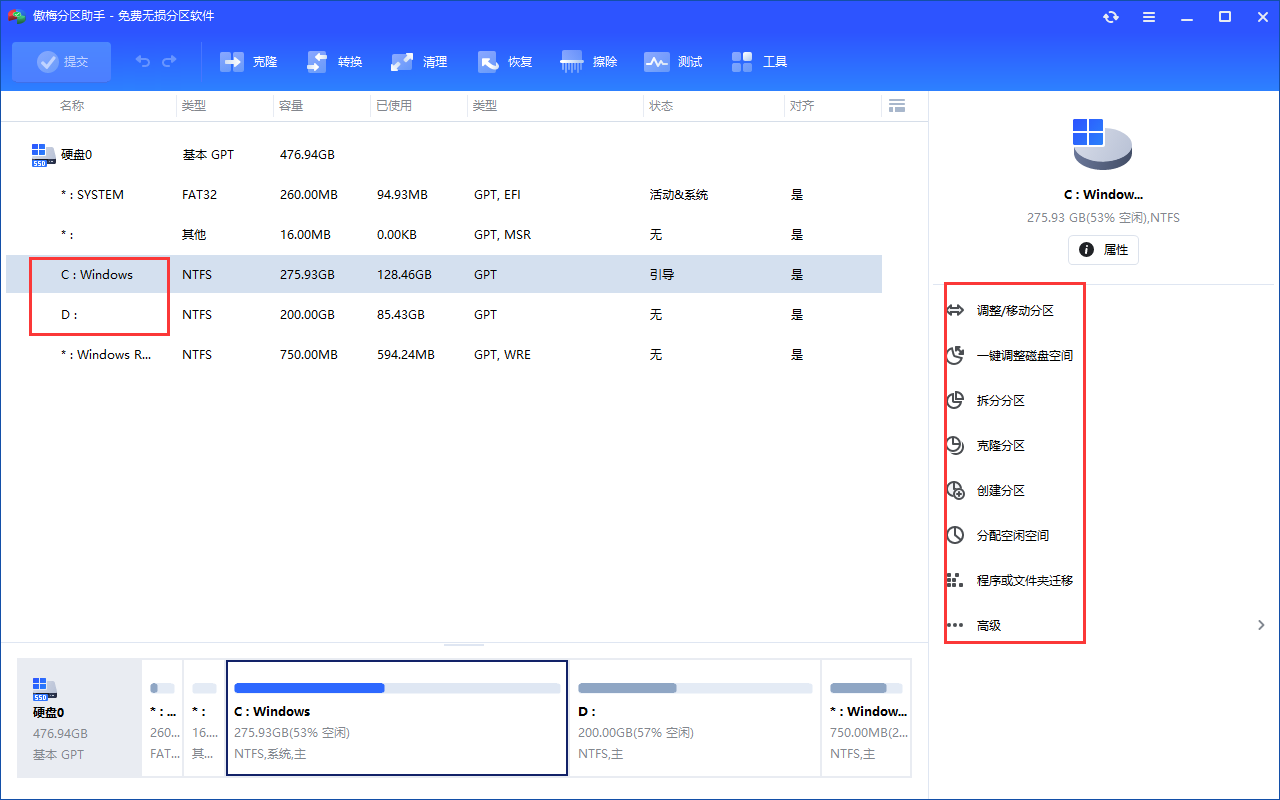Click the 程序或文件夹迁移 dots icon
Viewport: 1280px width, 800px height.
click(x=955, y=580)
